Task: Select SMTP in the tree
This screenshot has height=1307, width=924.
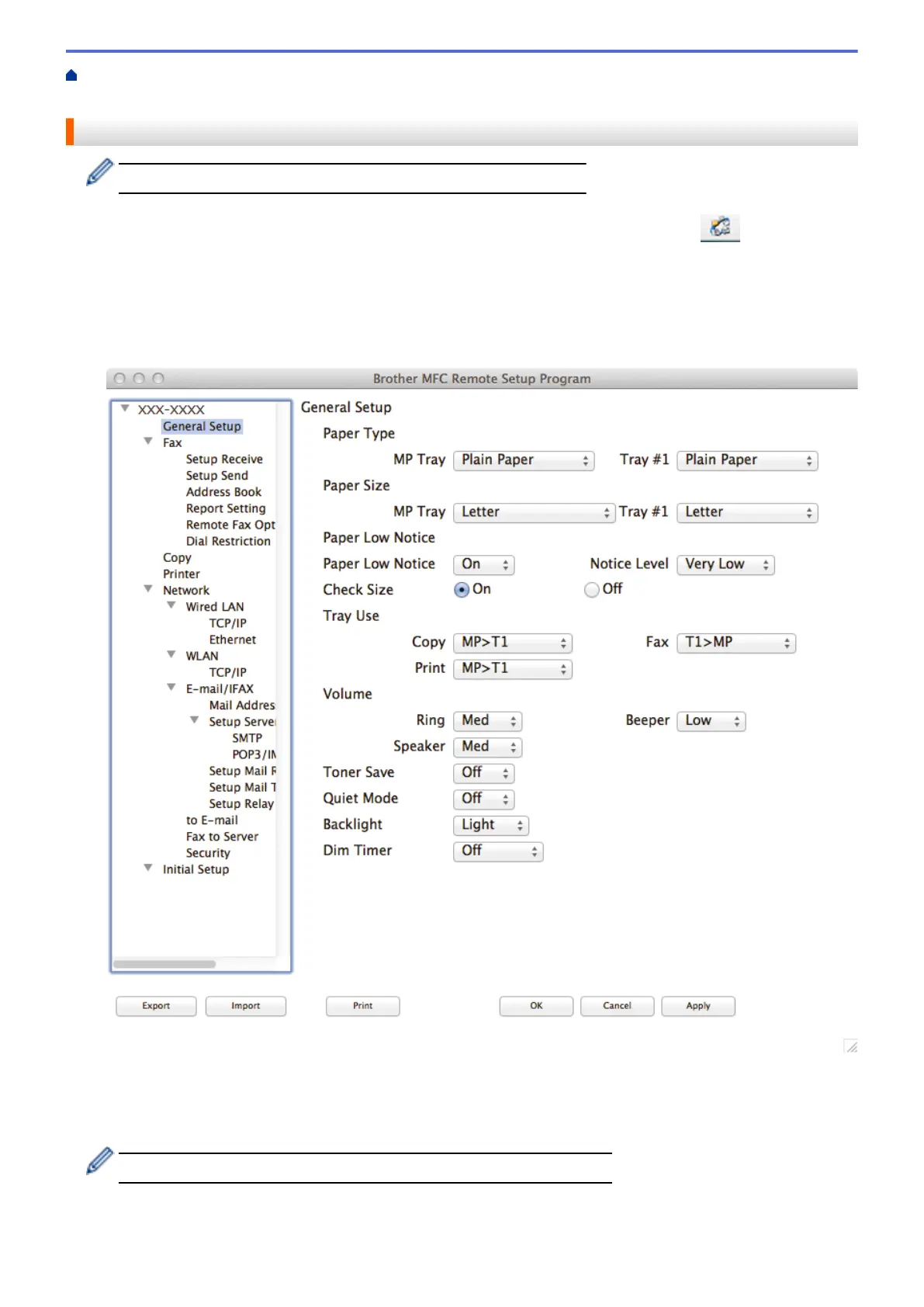Action: [x=247, y=738]
